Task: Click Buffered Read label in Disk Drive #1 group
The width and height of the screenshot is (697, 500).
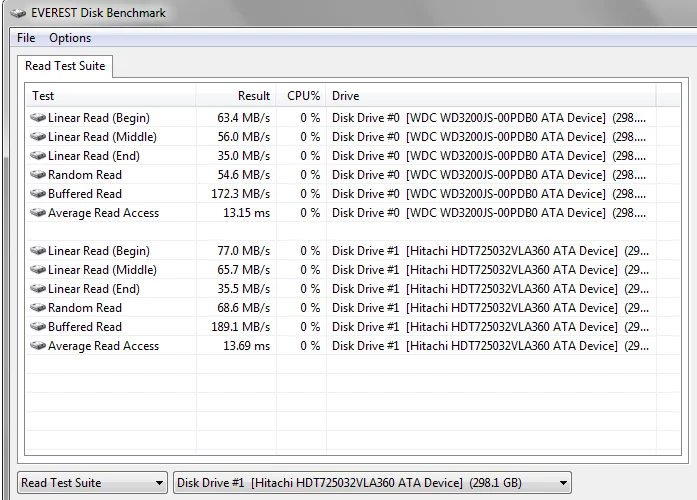Action: [85, 327]
